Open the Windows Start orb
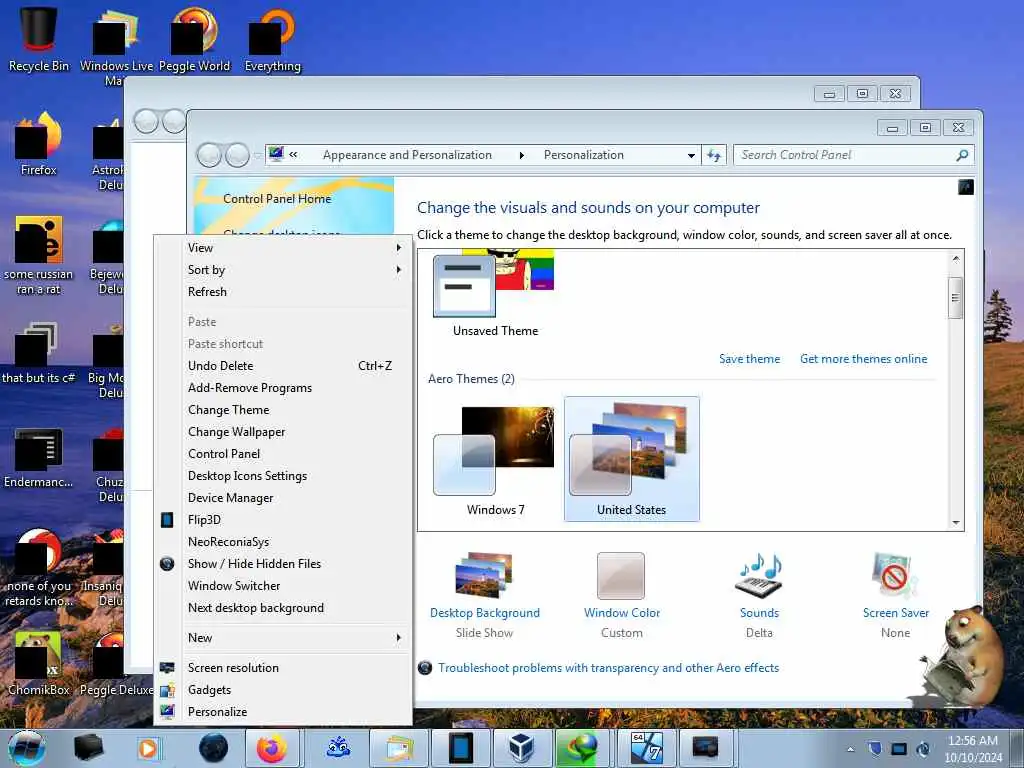This screenshot has width=1024, height=768. (x=27, y=748)
